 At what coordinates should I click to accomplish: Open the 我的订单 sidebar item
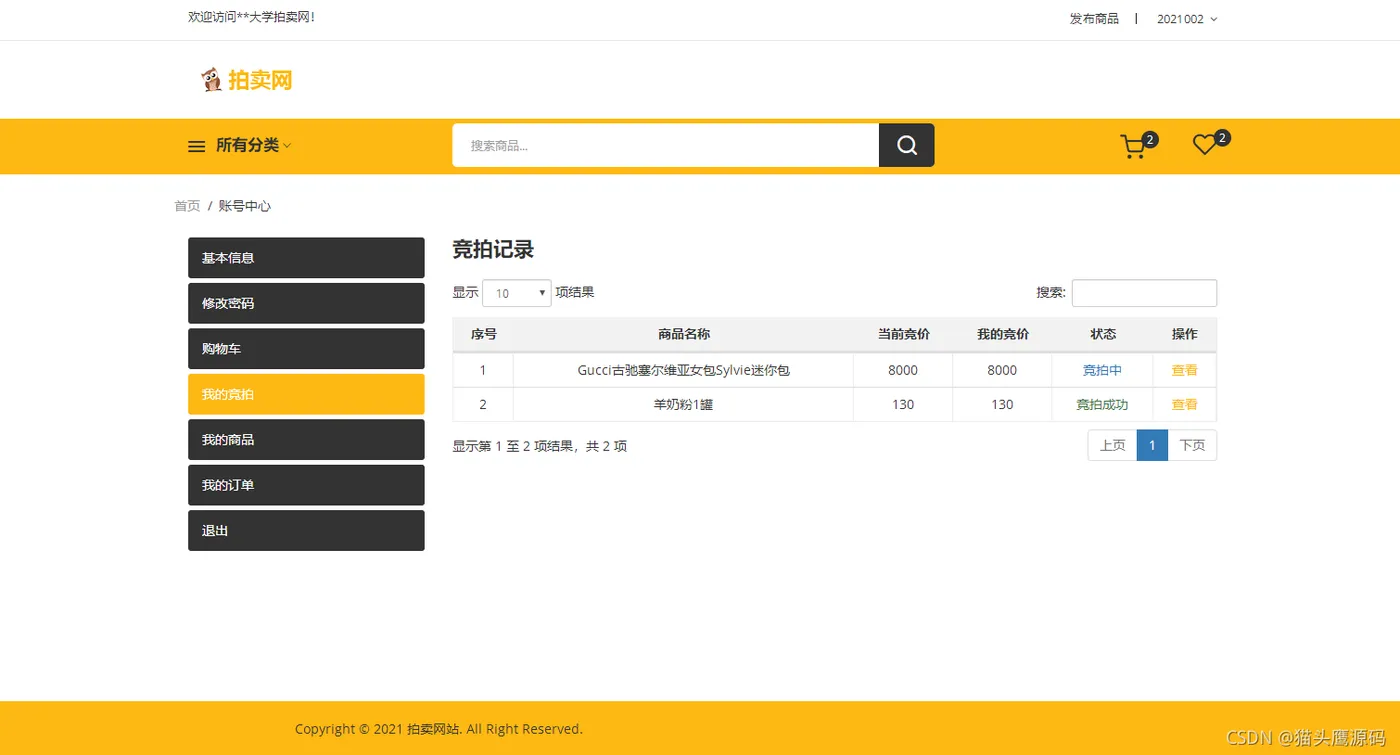(x=306, y=485)
